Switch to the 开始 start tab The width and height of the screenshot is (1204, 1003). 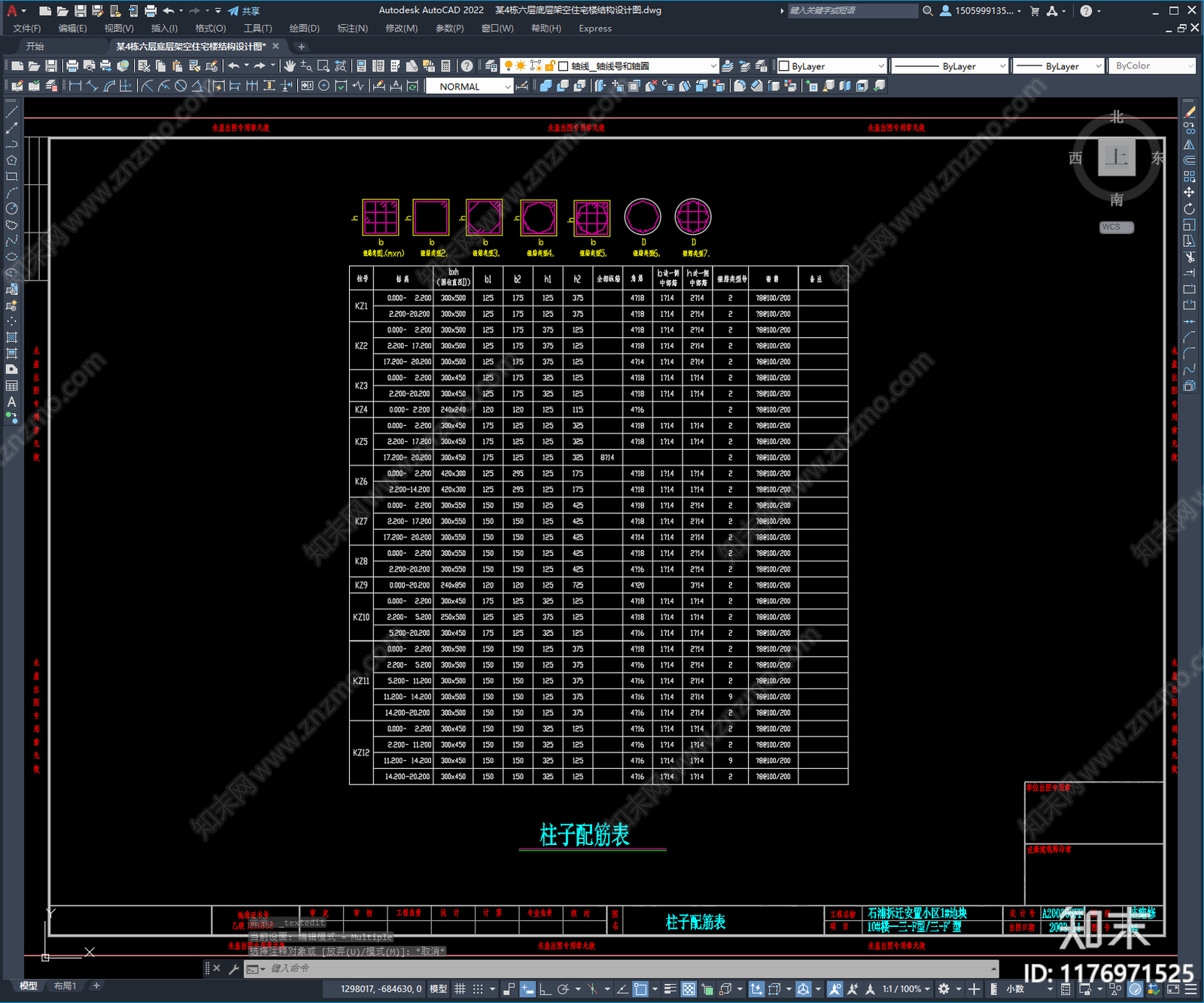(x=35, y=47)
